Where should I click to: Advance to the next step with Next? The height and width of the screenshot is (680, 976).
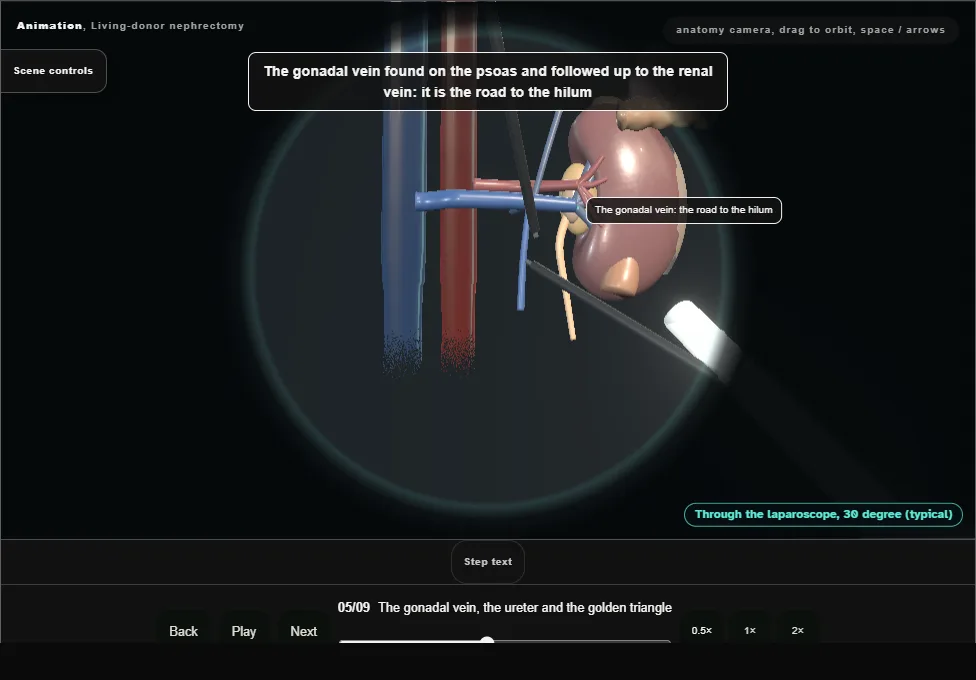click(304, 631)
